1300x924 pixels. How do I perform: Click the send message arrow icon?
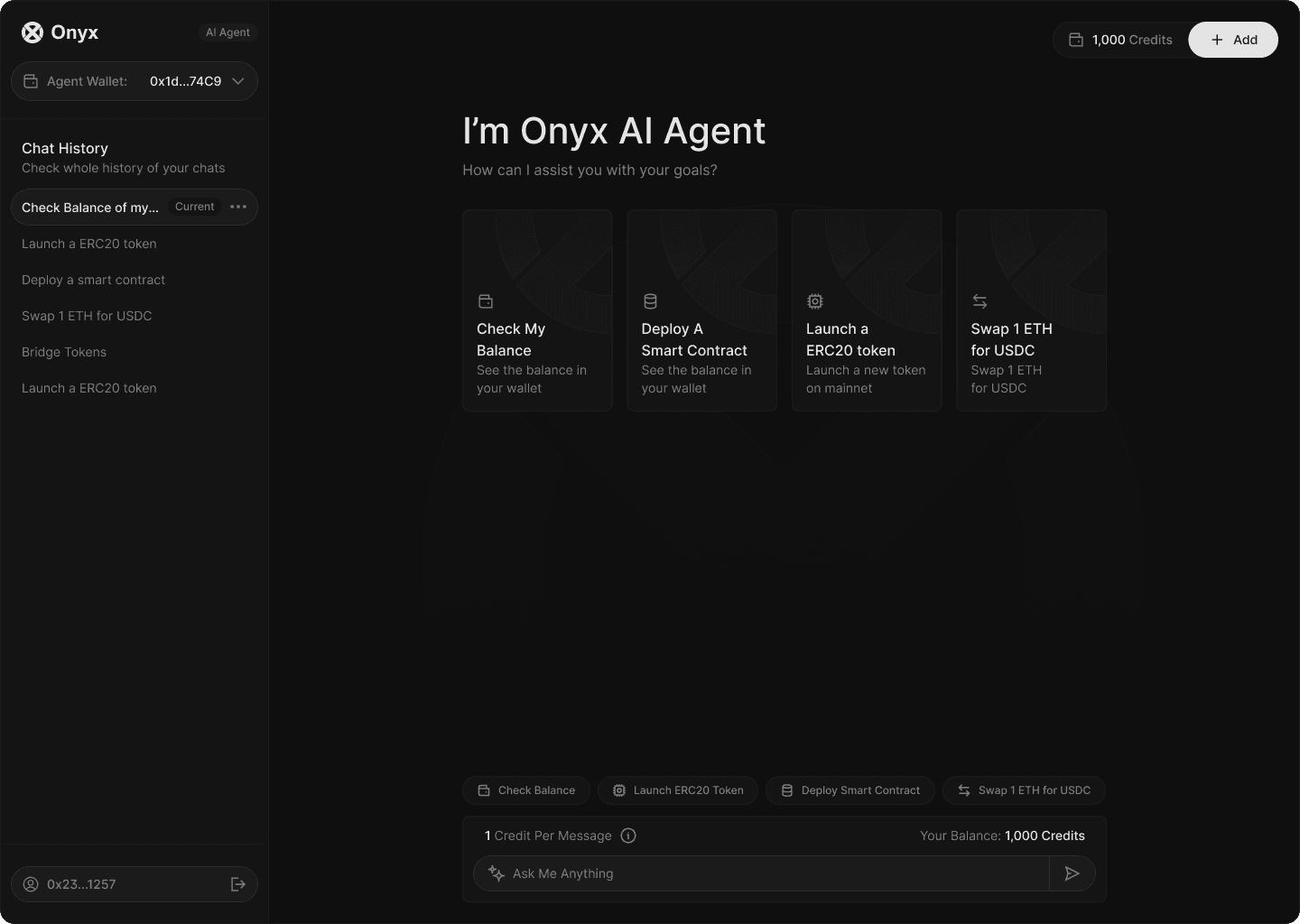coord(1072,873)
